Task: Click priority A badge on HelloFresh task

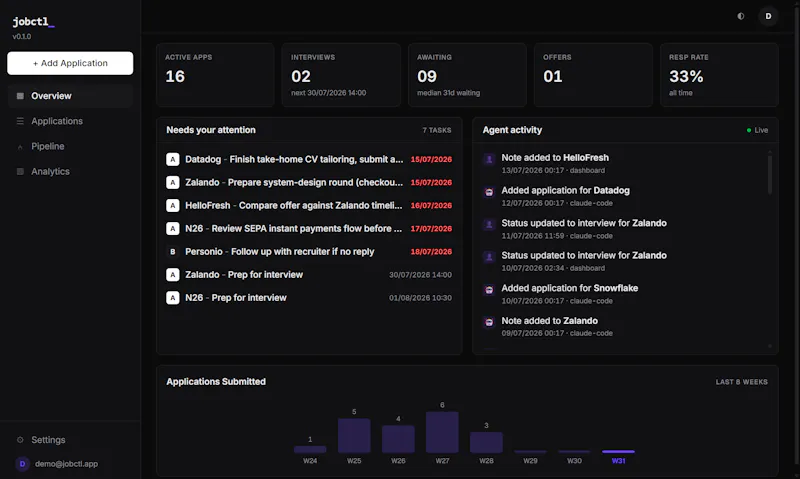Action: click(172, 206)
